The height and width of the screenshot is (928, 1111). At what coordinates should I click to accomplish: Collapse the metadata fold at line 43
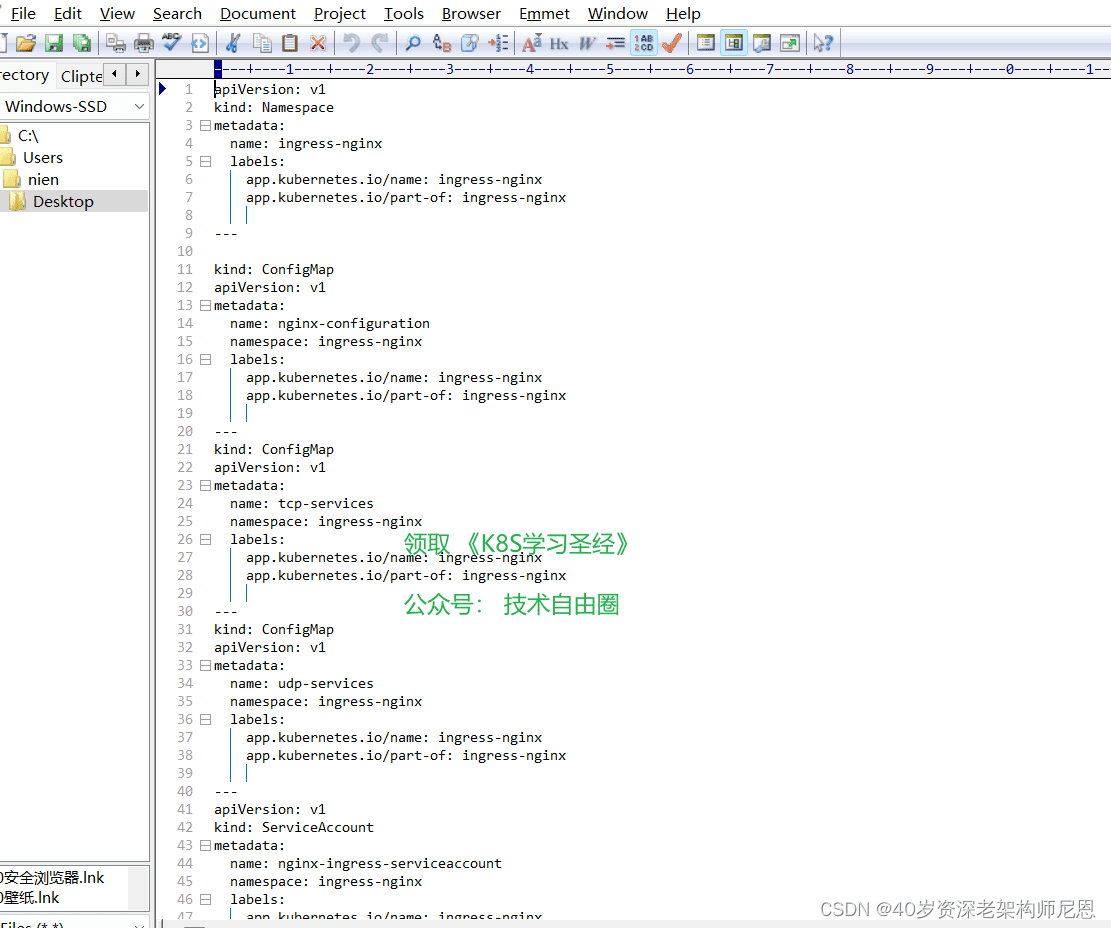tap(205, 845)
